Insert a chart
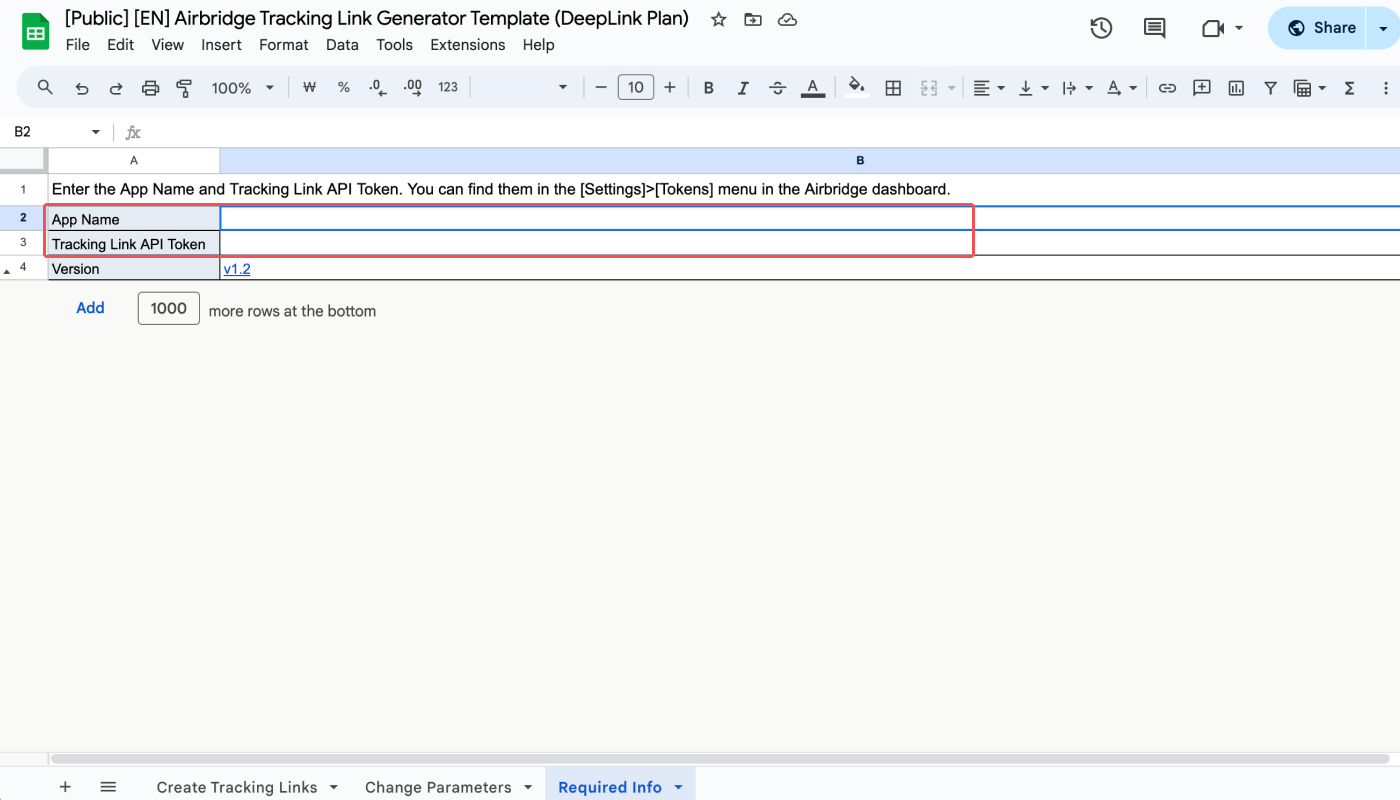Image resolution: width=1400 pixels, height=800 pixels. (x=1236, y=88)
